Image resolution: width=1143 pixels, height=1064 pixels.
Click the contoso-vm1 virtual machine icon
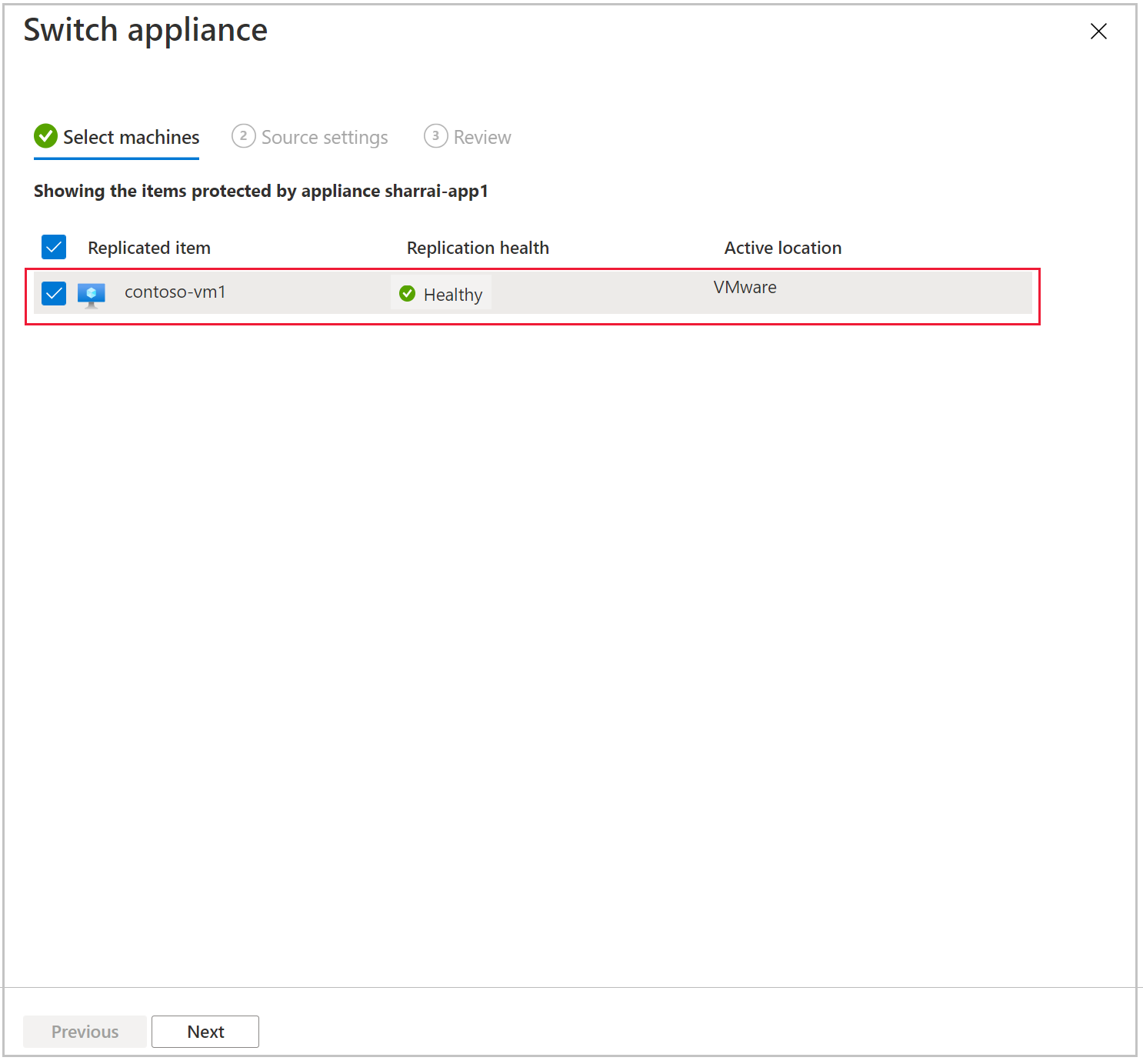tap(92, 295)
